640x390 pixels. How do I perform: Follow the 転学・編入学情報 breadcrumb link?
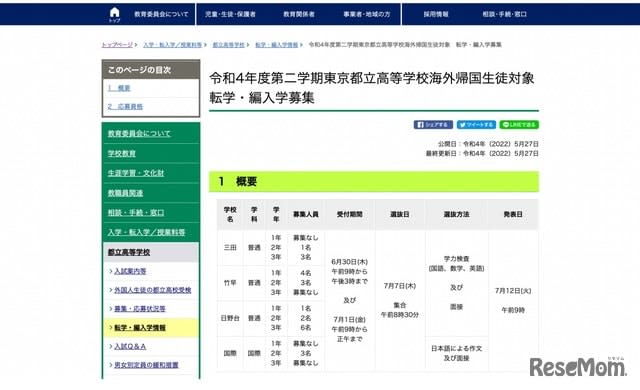point(276,45)
